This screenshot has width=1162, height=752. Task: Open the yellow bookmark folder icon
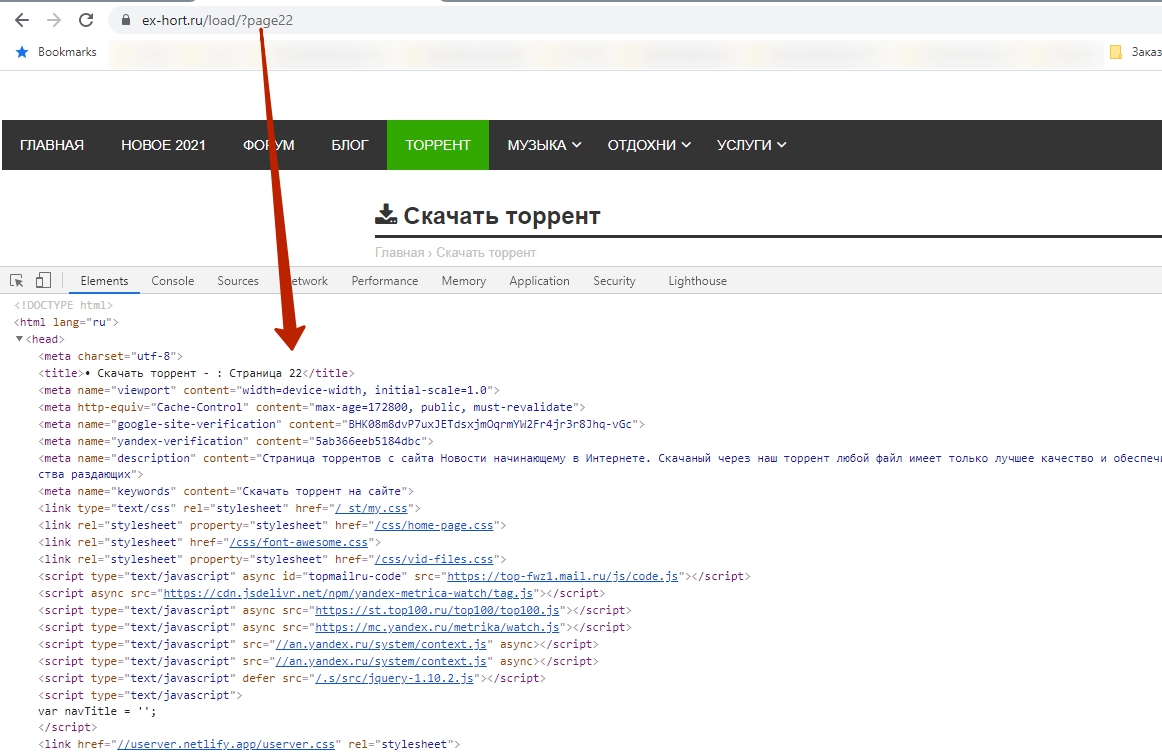(x=1115, y=52)
